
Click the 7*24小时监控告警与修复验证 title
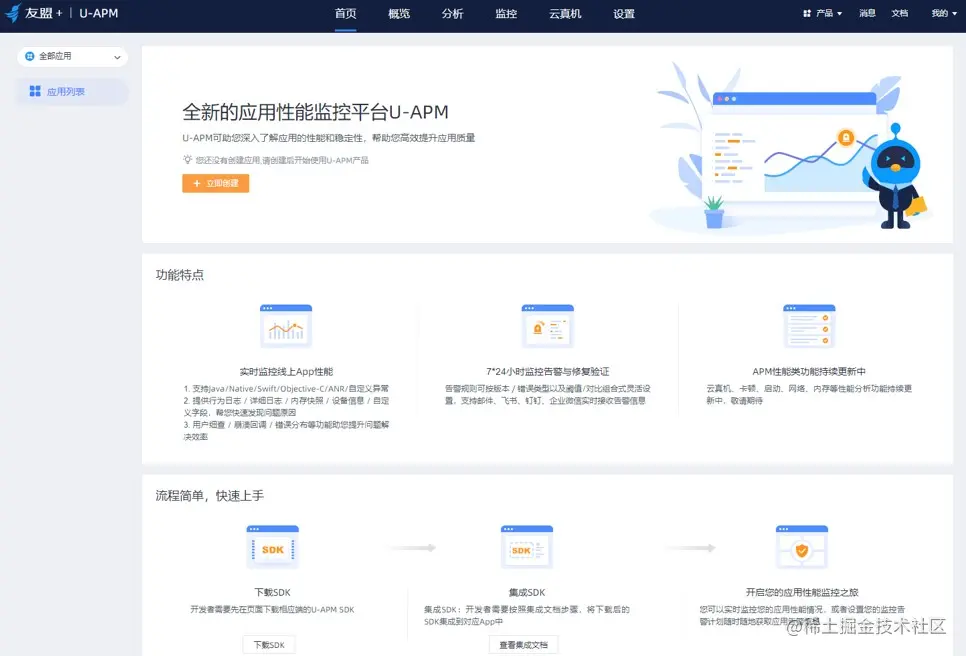click(548, 371)
